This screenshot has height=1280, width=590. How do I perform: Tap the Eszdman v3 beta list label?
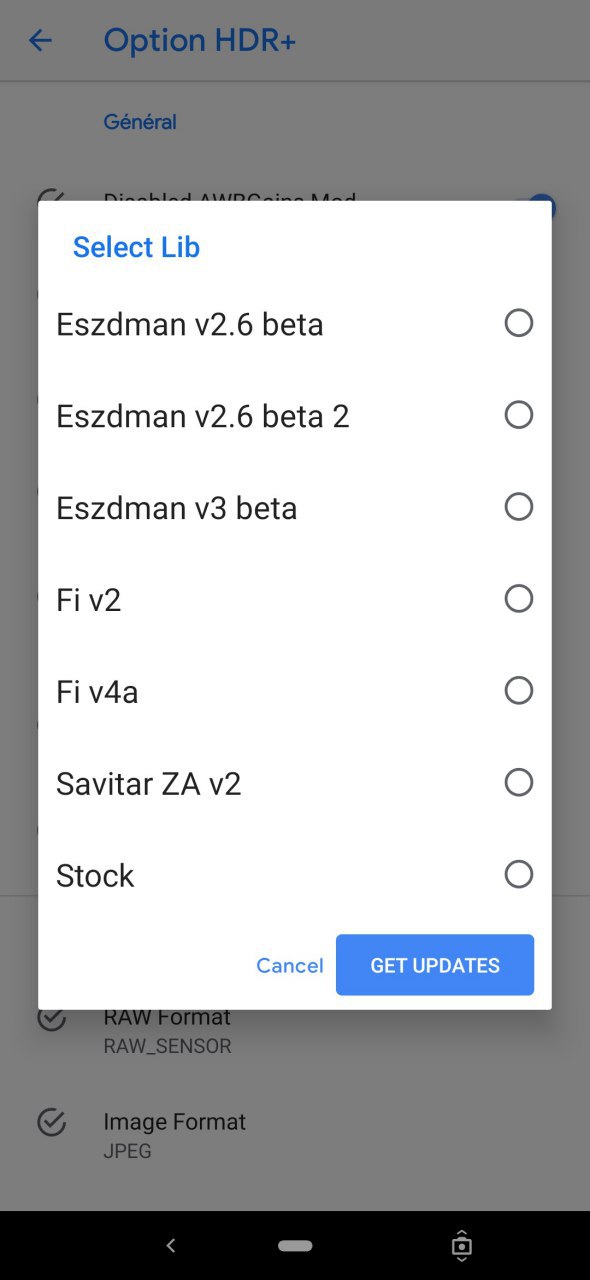177,508
